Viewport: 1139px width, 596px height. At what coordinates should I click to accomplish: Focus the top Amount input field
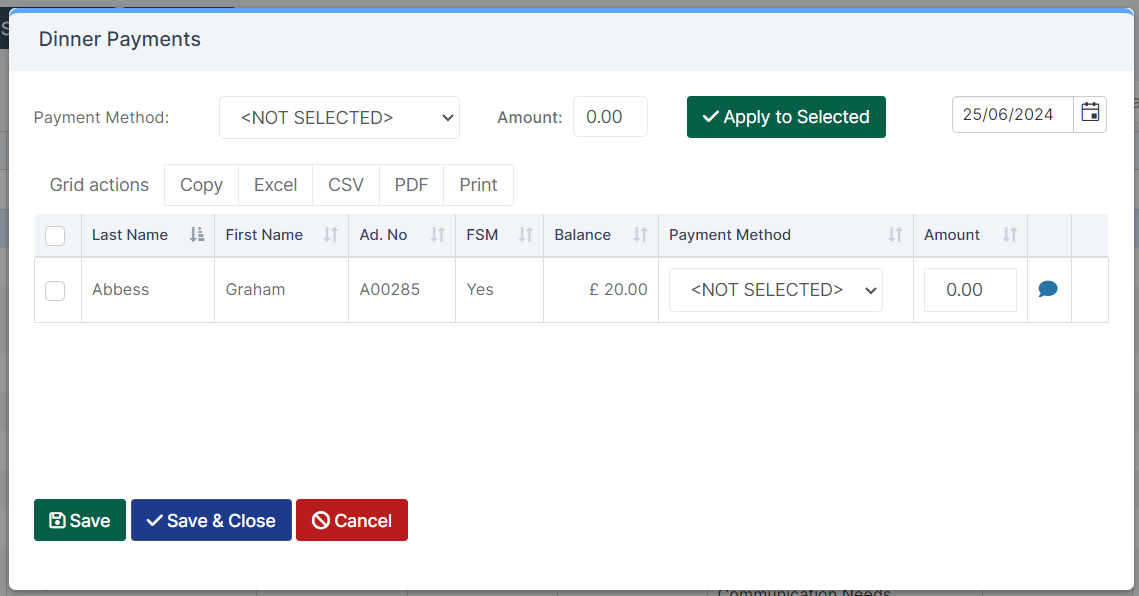610,117
